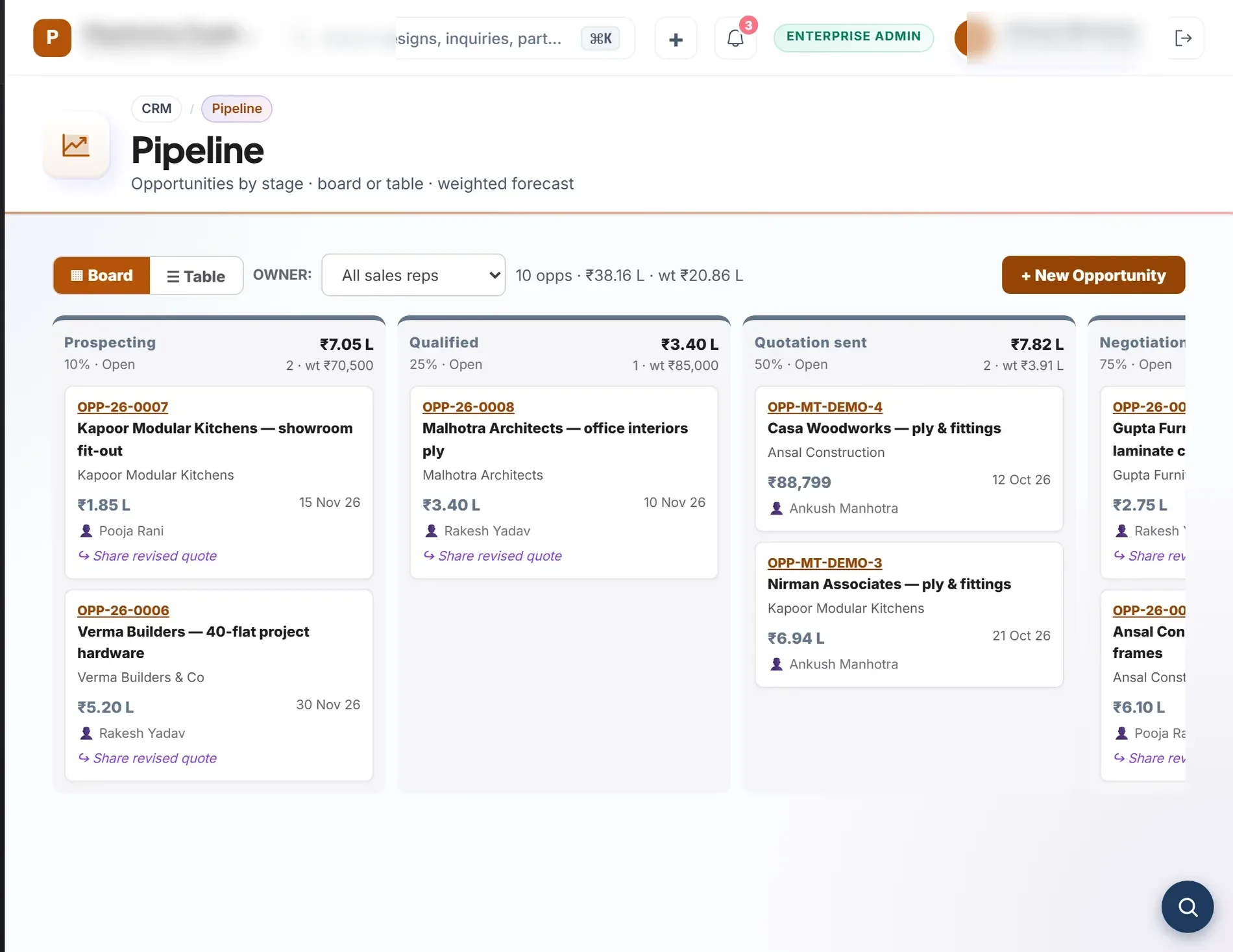Click the Qualified column header
Image resolution: width=1233 pixels, height=952 pixels.
pyautogui.click(x=444, y=343)
